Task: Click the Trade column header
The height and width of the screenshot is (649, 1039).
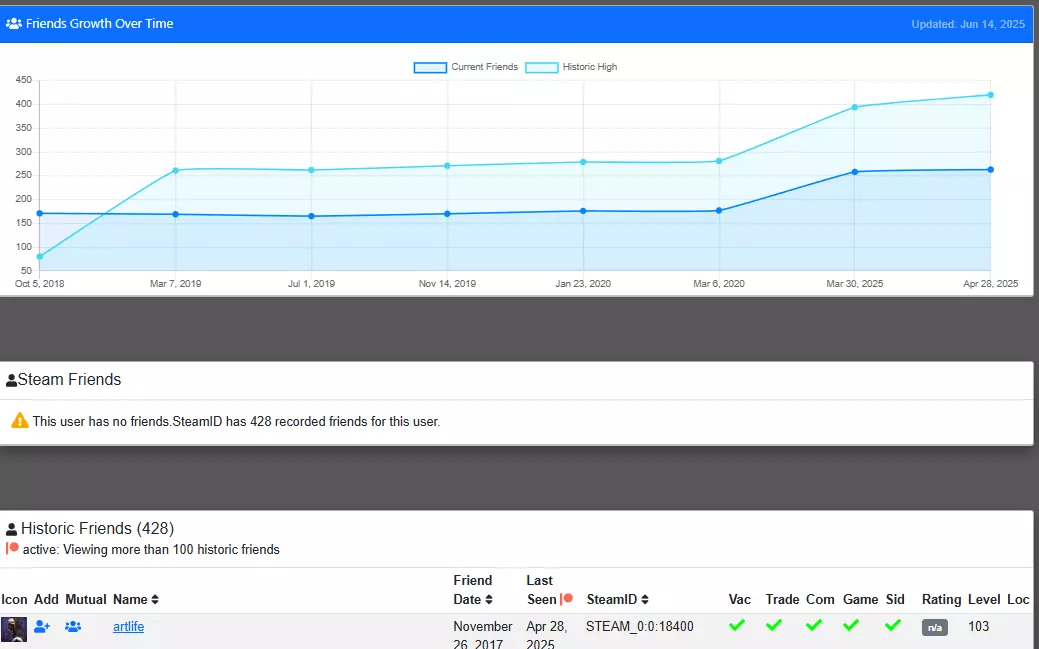Action: (x=782, y=599)
